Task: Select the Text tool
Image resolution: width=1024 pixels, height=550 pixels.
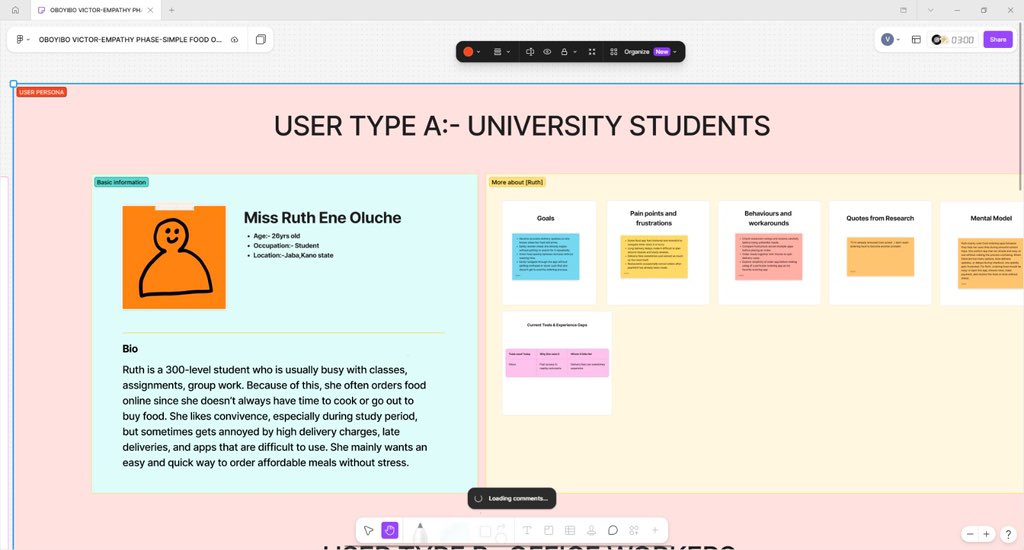Action: pos(527,530)
